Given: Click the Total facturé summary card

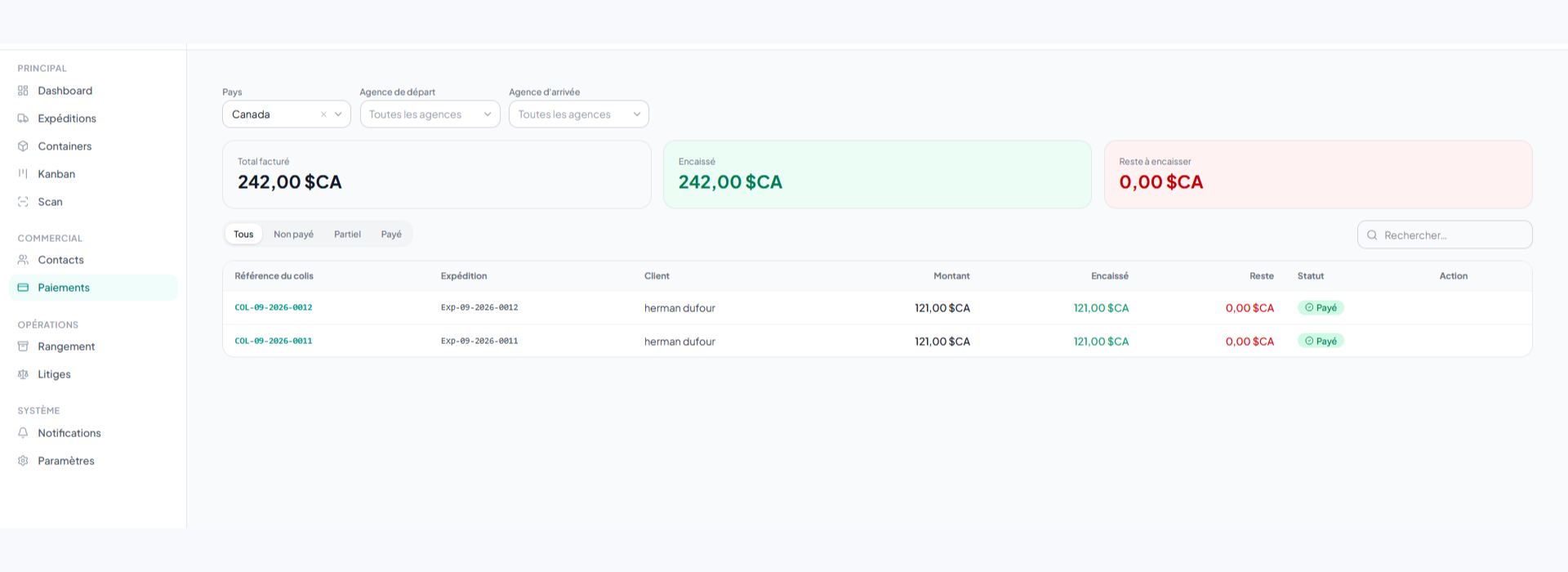Looking at the screenshot, I should tap(437, 174).
